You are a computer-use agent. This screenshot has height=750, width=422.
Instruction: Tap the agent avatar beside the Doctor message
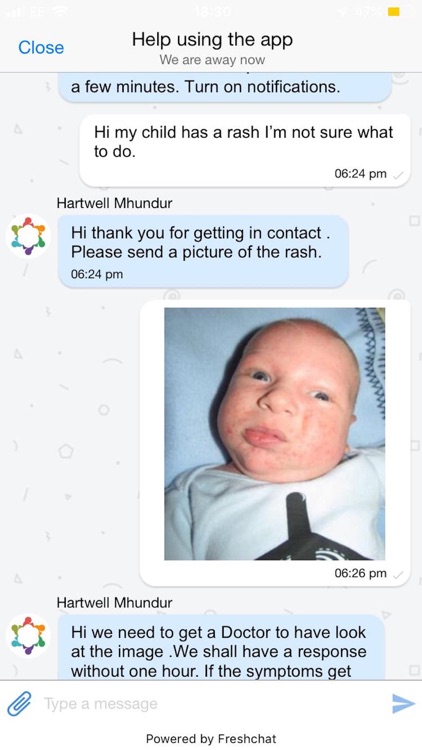pyautogui.click(x=28, y=635)
